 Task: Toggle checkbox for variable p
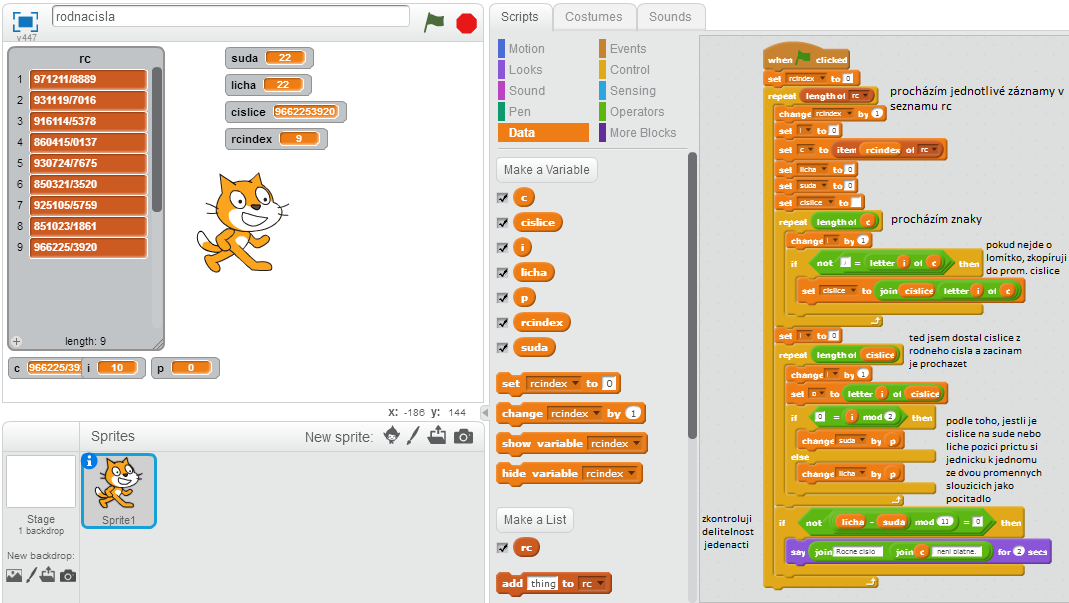tap(502, 297)
